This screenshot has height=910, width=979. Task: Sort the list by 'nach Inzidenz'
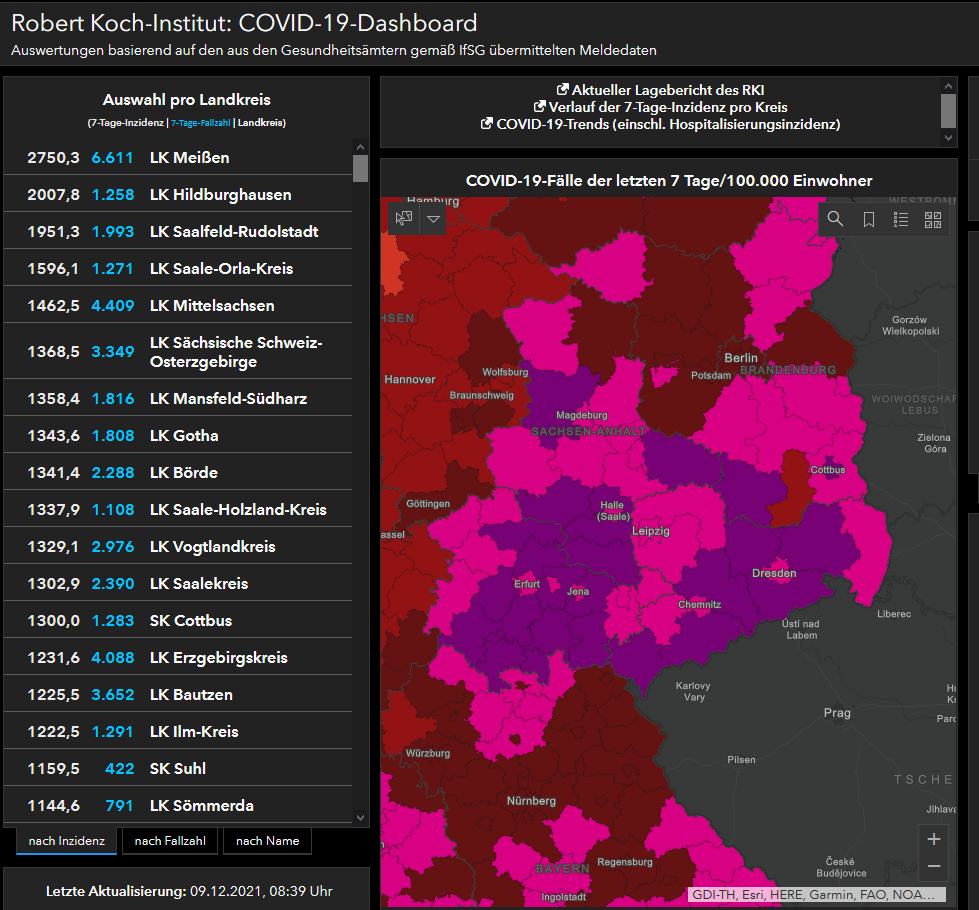(66, 841)
